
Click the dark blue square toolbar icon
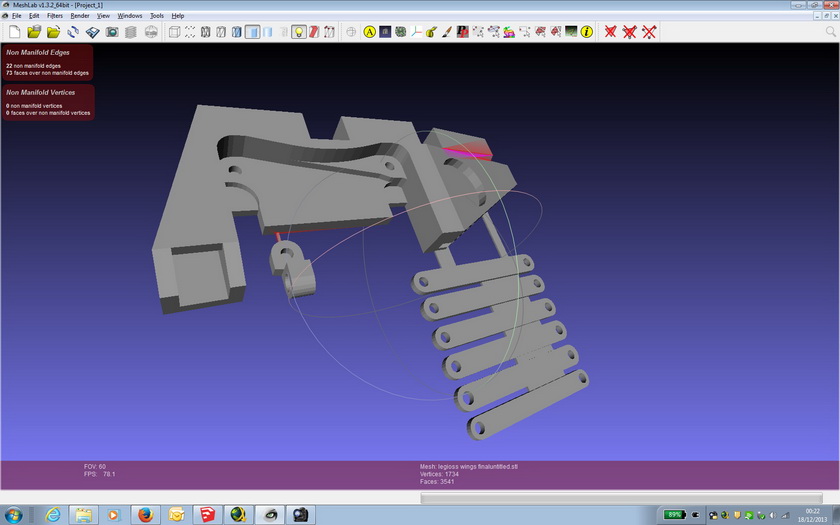point(385,32)
